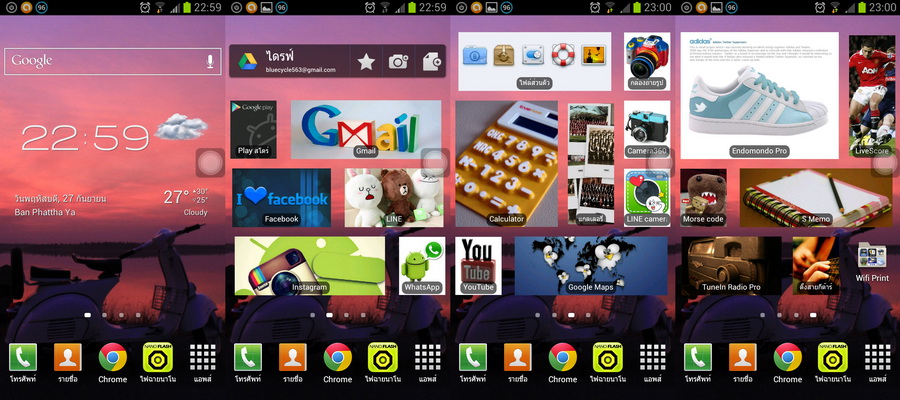
Task: Tap the bluecycle563@gmail.com account text
Action: (x=301, y=69)
